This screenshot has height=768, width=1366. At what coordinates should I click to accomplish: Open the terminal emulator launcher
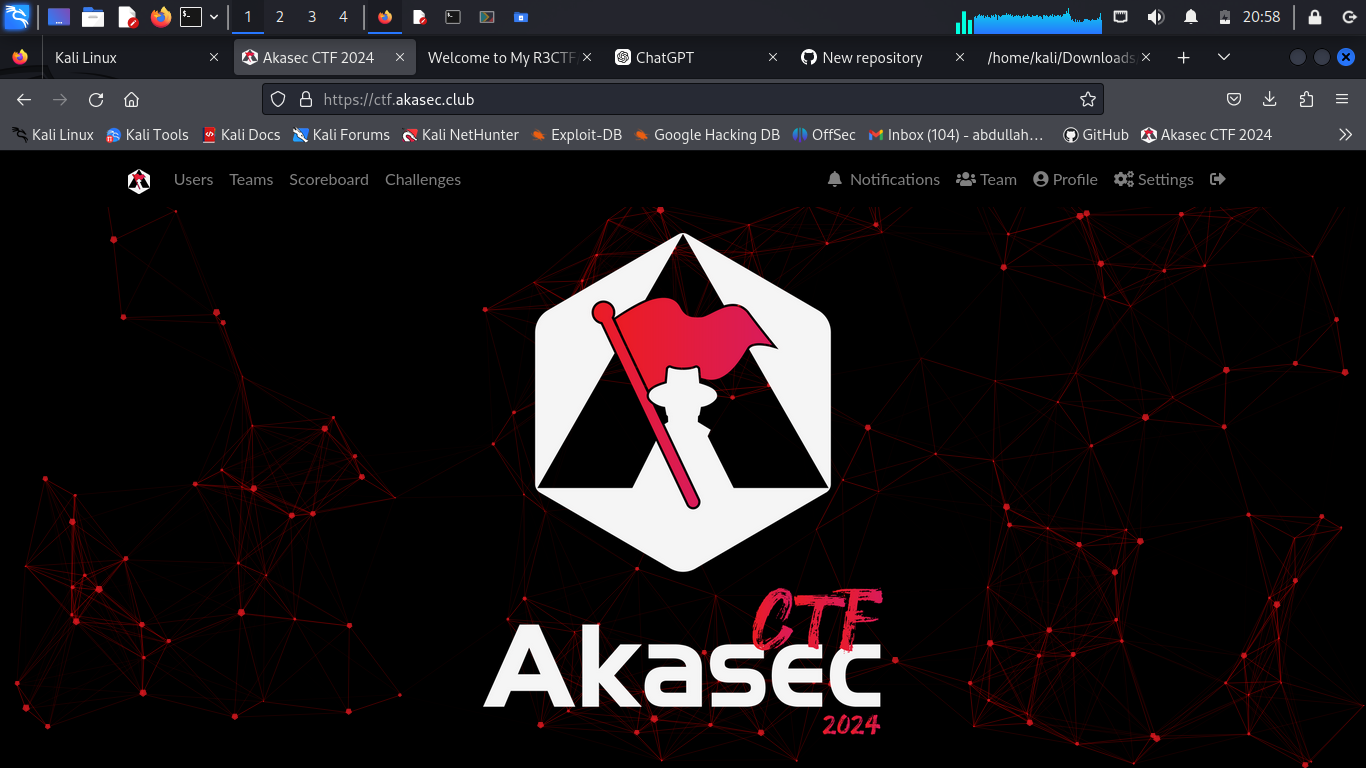click(190, 17)
